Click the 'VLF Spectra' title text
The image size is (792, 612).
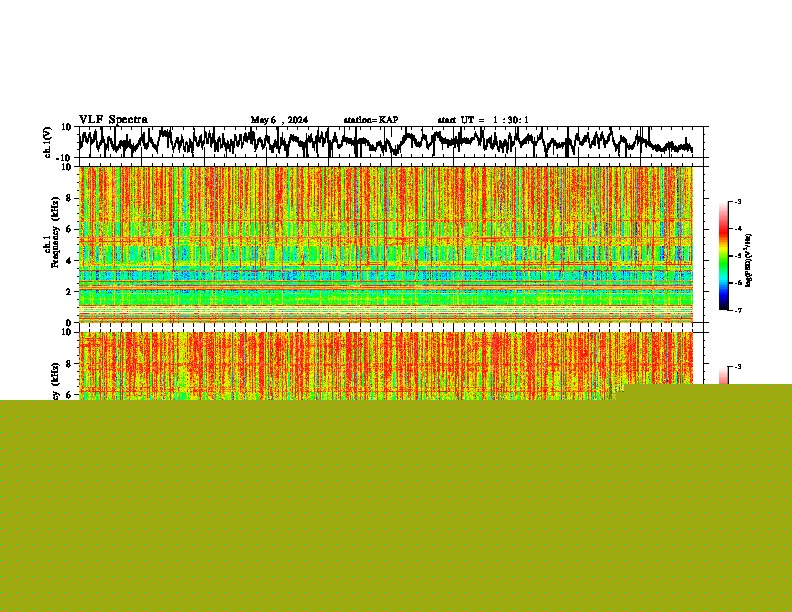(x=113, y=120)
